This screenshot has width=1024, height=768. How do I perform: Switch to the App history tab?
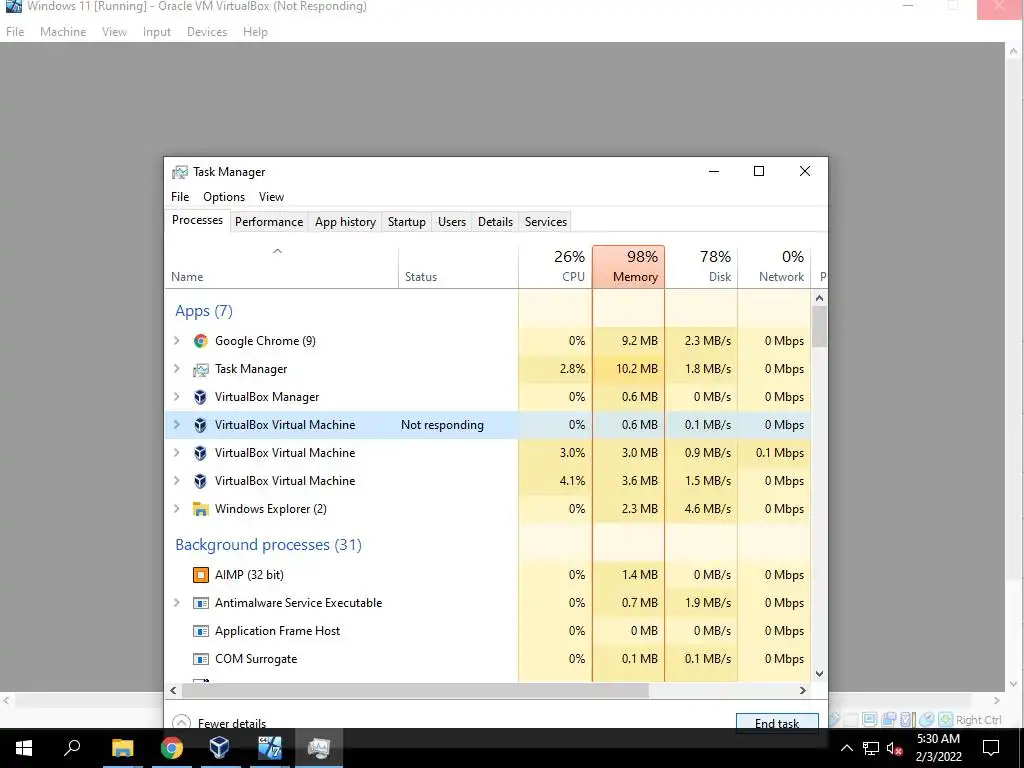pyautogui.click(x=345, y=222)
